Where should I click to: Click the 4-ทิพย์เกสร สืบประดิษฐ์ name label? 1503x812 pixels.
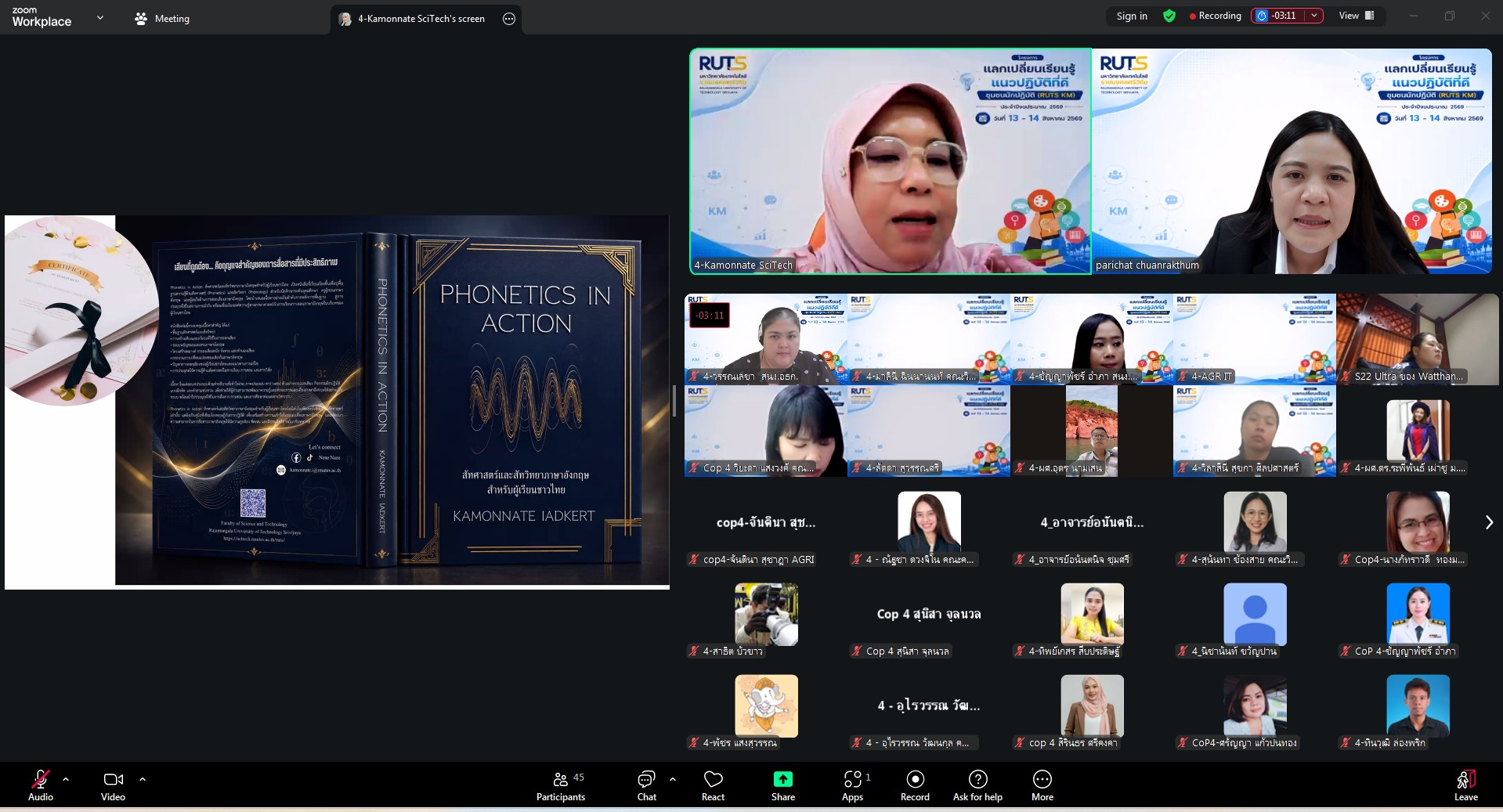click(x=1074, y=651)
